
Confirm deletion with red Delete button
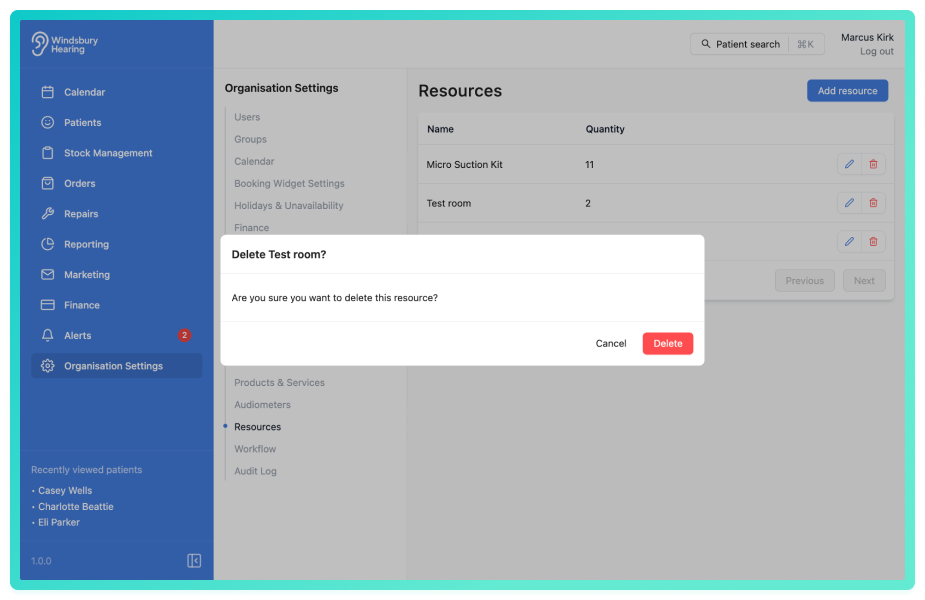coord(668,343)
